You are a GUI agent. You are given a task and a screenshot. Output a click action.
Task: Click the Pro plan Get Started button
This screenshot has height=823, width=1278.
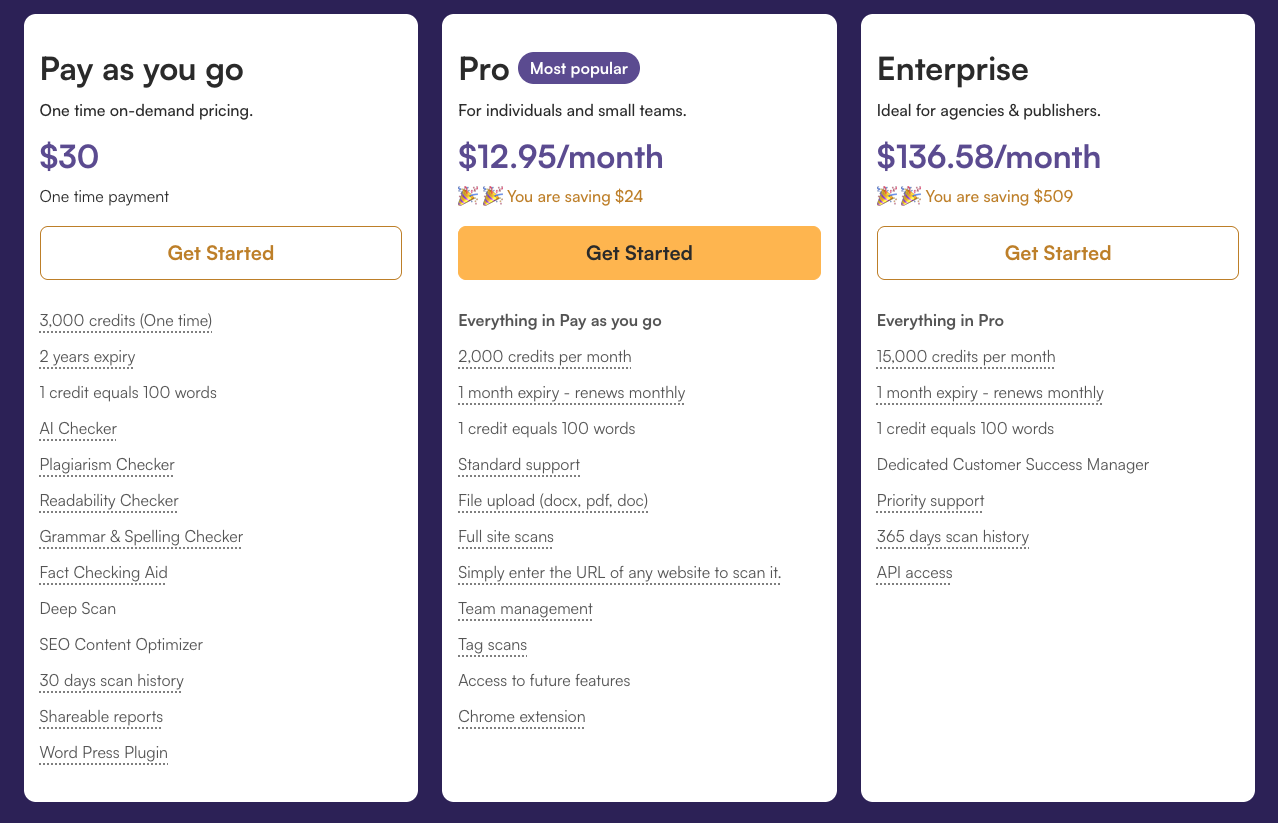pos(639,253)
